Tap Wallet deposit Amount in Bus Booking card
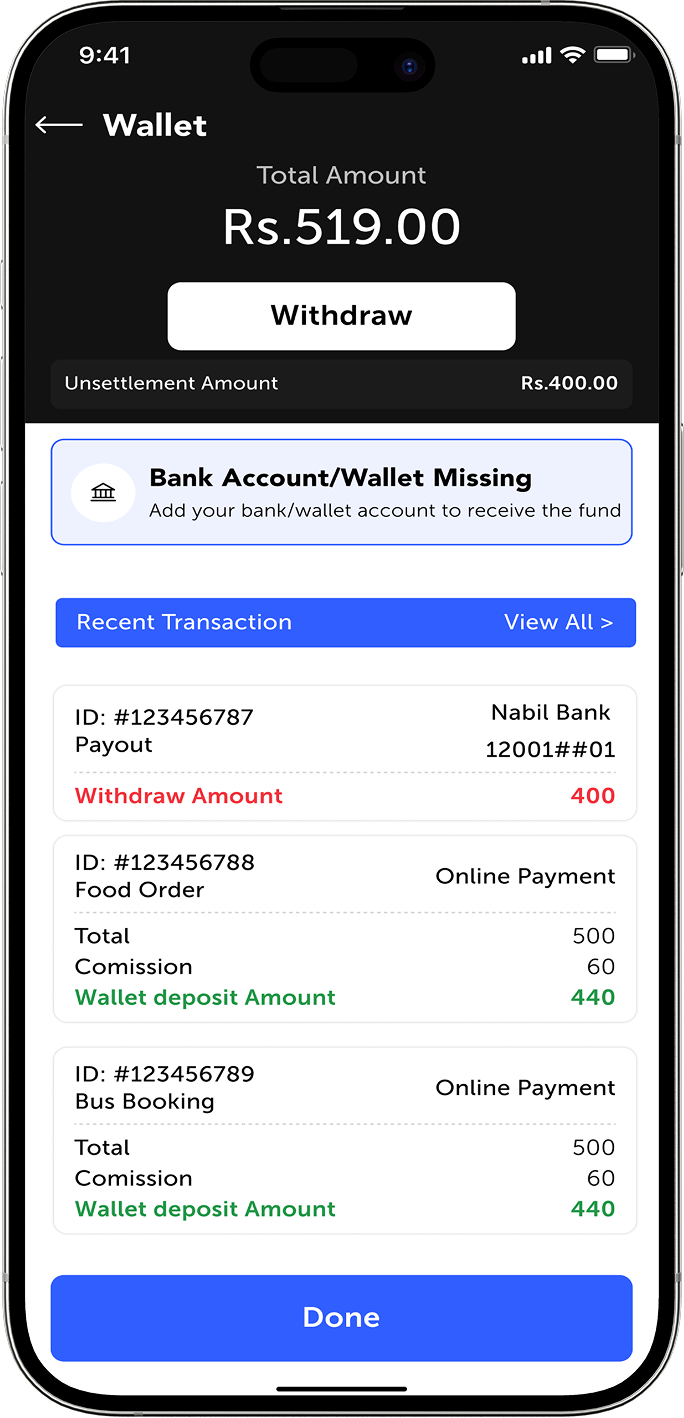Image resolution: width=684 pixels, height=1418 pixels. pyautogui.click(x=205, y=1209)
